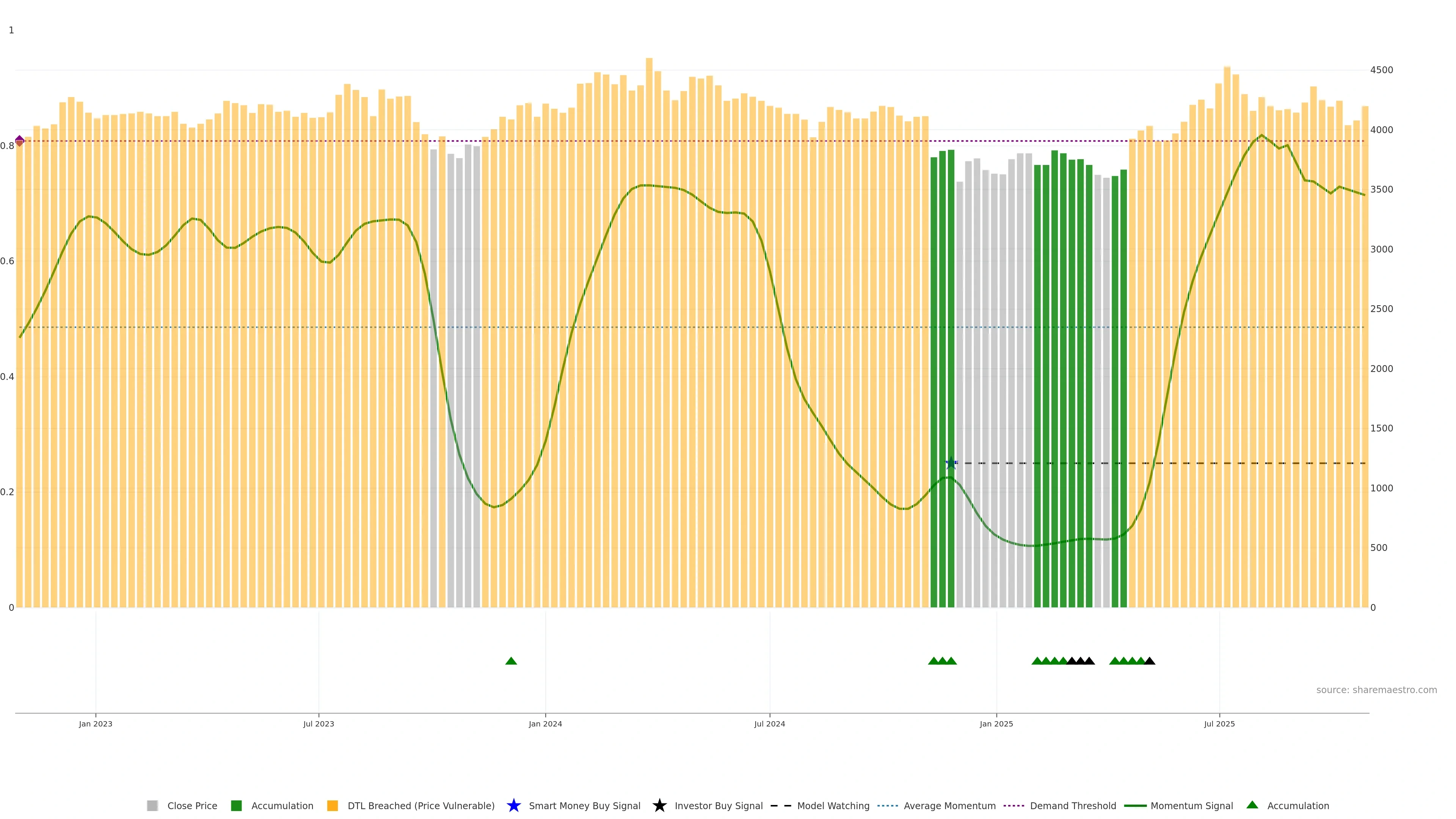
Task: Toggle the DTL Breached (Price Vulnerable) legend entry
Action: coord(420,805)
